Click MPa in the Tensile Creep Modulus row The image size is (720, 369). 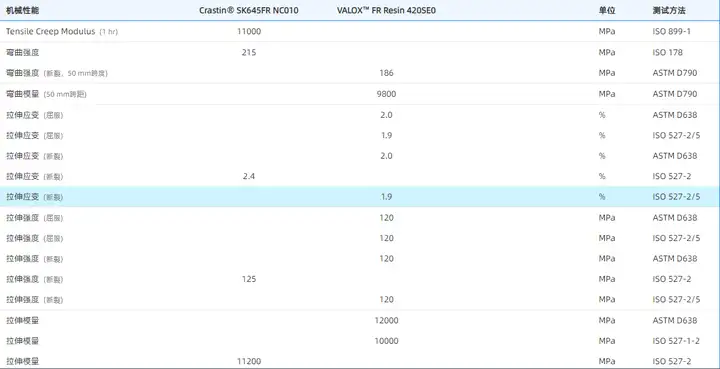pos(607,32)
